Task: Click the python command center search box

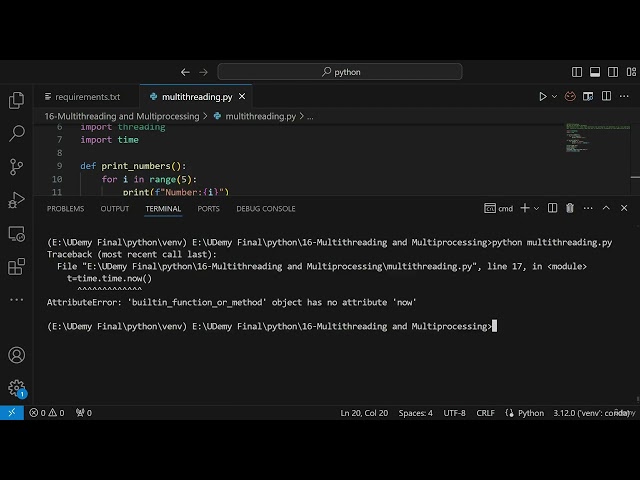Action: pos(340,72)
